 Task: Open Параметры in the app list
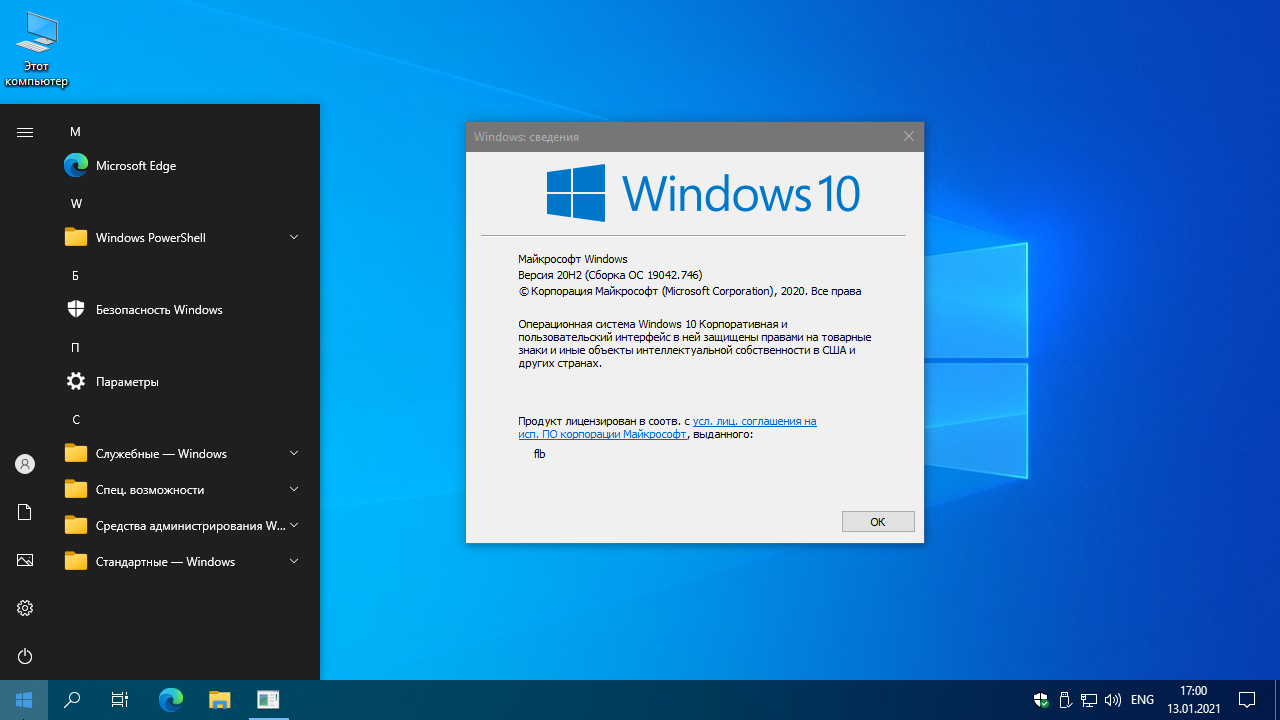click(x=127, y=382)
